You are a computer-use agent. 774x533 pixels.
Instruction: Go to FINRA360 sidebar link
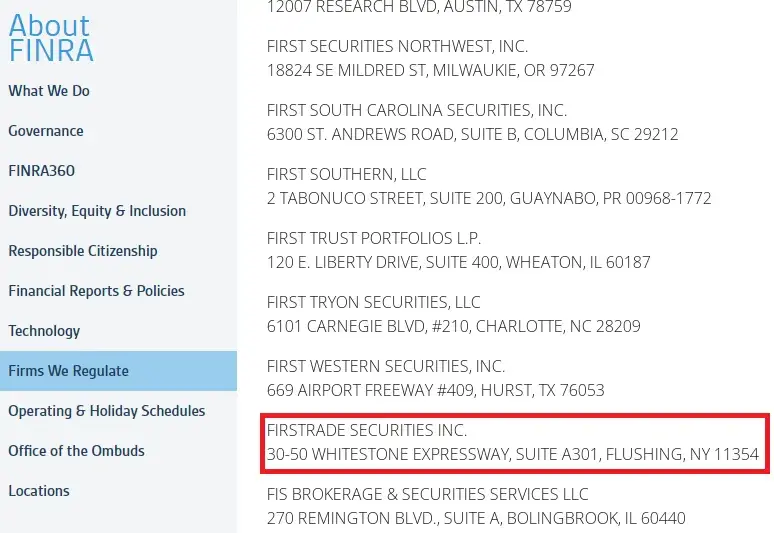tap(41, 171)
